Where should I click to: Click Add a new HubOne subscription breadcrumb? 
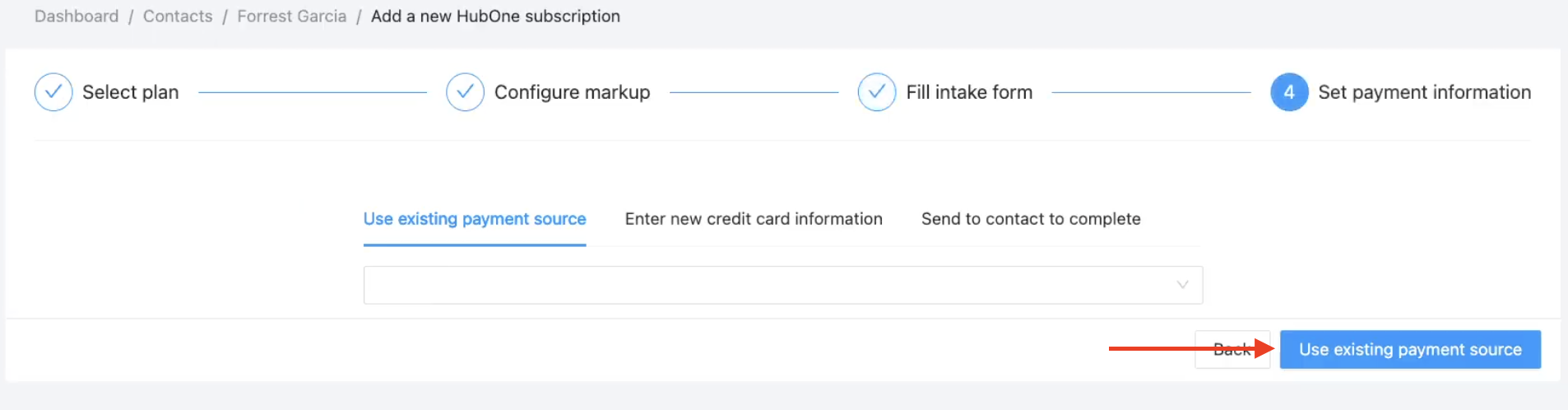point(495,16)
